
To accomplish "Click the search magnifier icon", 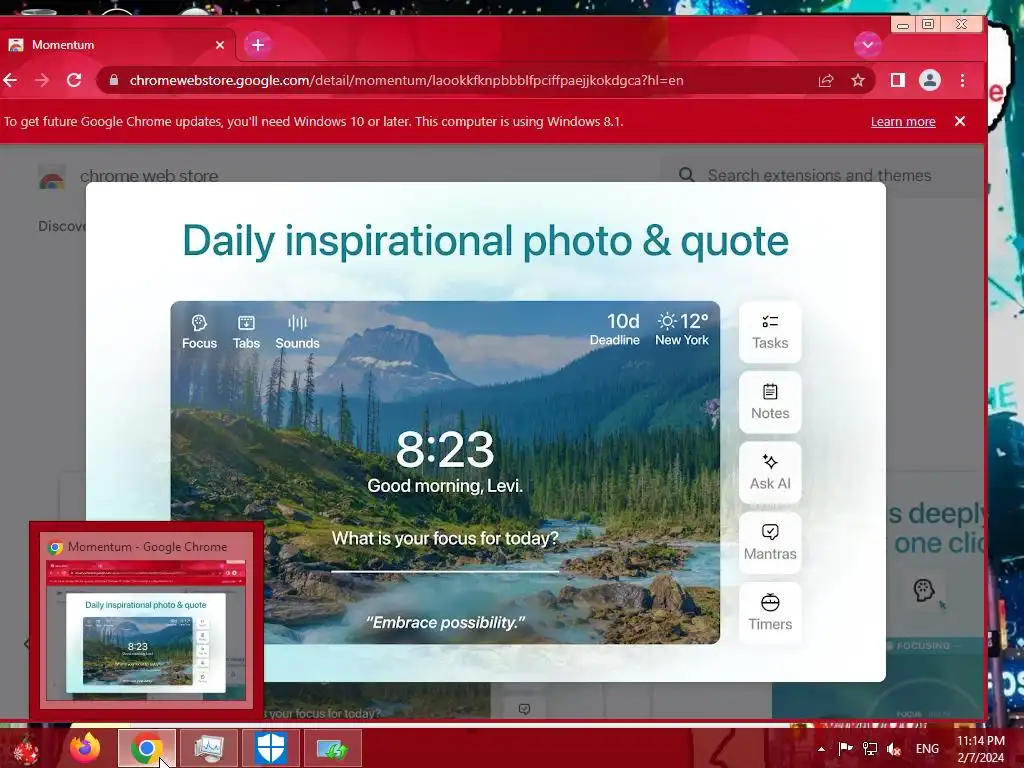I will click(x=686, y=175).
